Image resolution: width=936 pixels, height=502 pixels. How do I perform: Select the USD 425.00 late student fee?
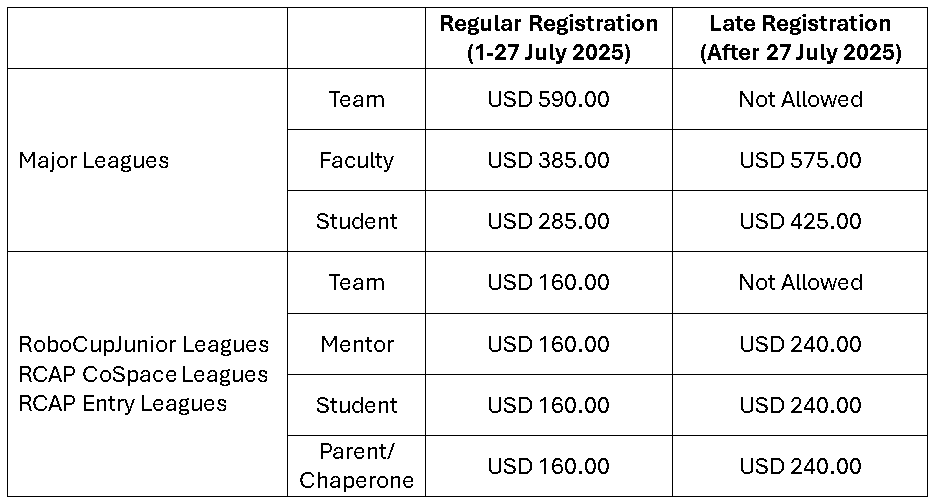pos(800,221)
